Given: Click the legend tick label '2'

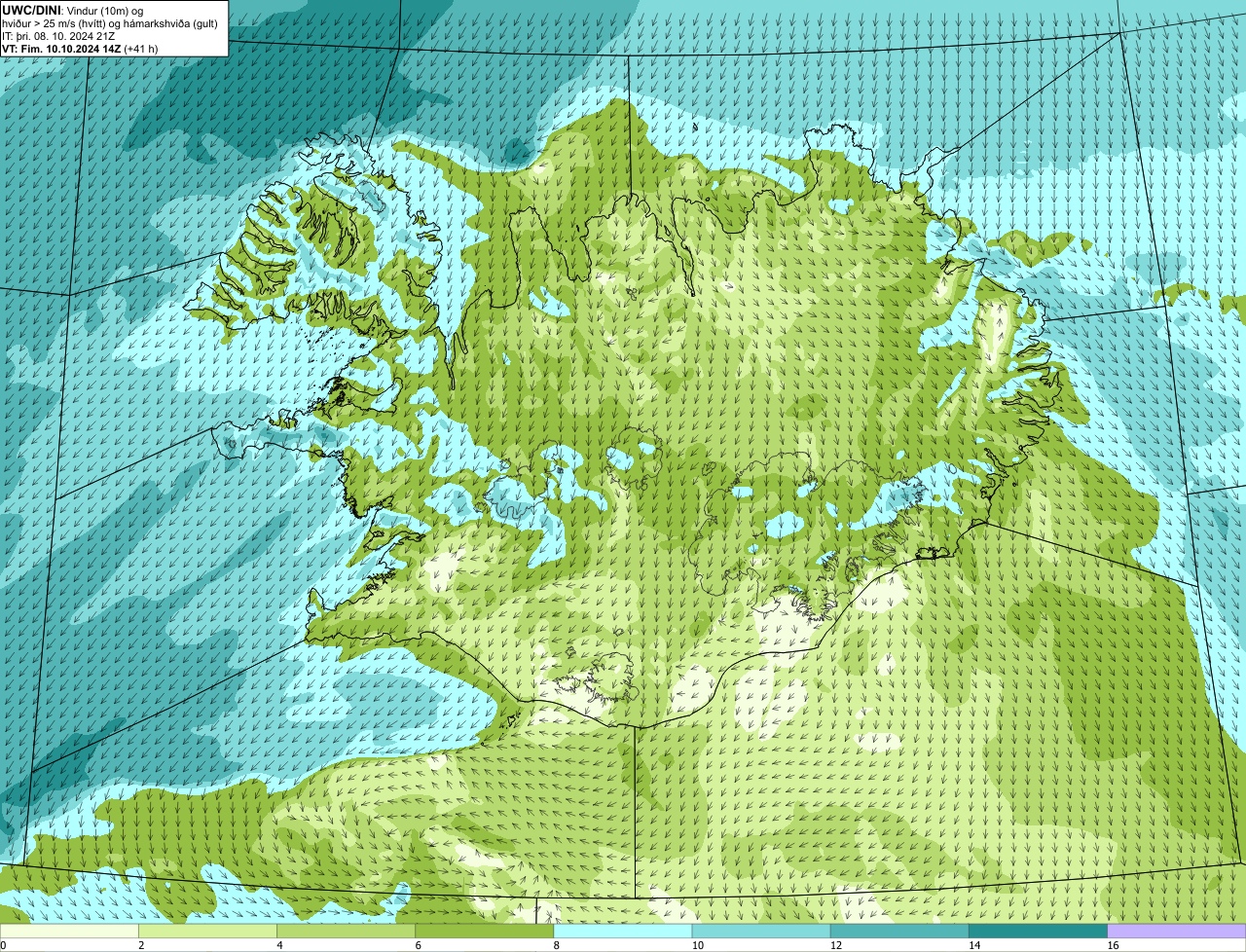Looking at the screenshot, I should 141,945.
